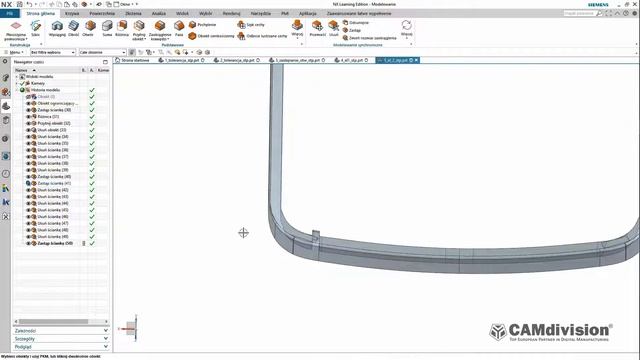Collapse the Historia modelu tree node
This screenshot has height=360, width=640.
[17, 90]
